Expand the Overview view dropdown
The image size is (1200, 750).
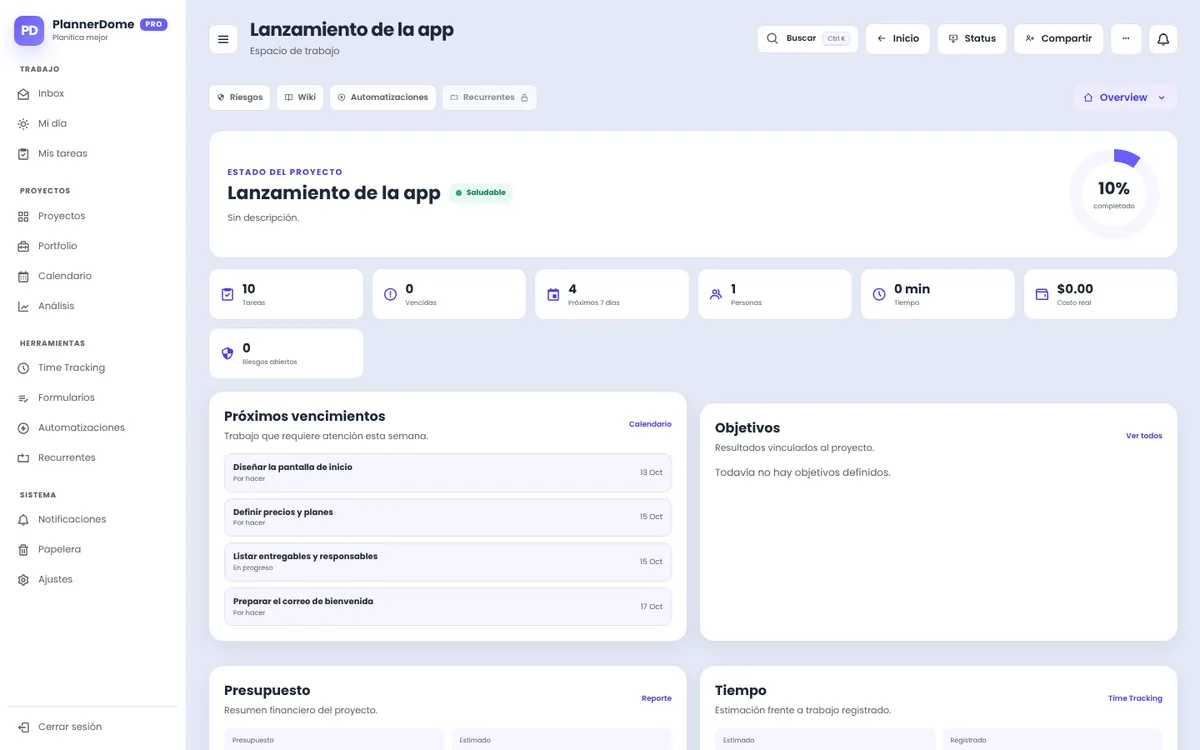click(x=1125, y=97)
